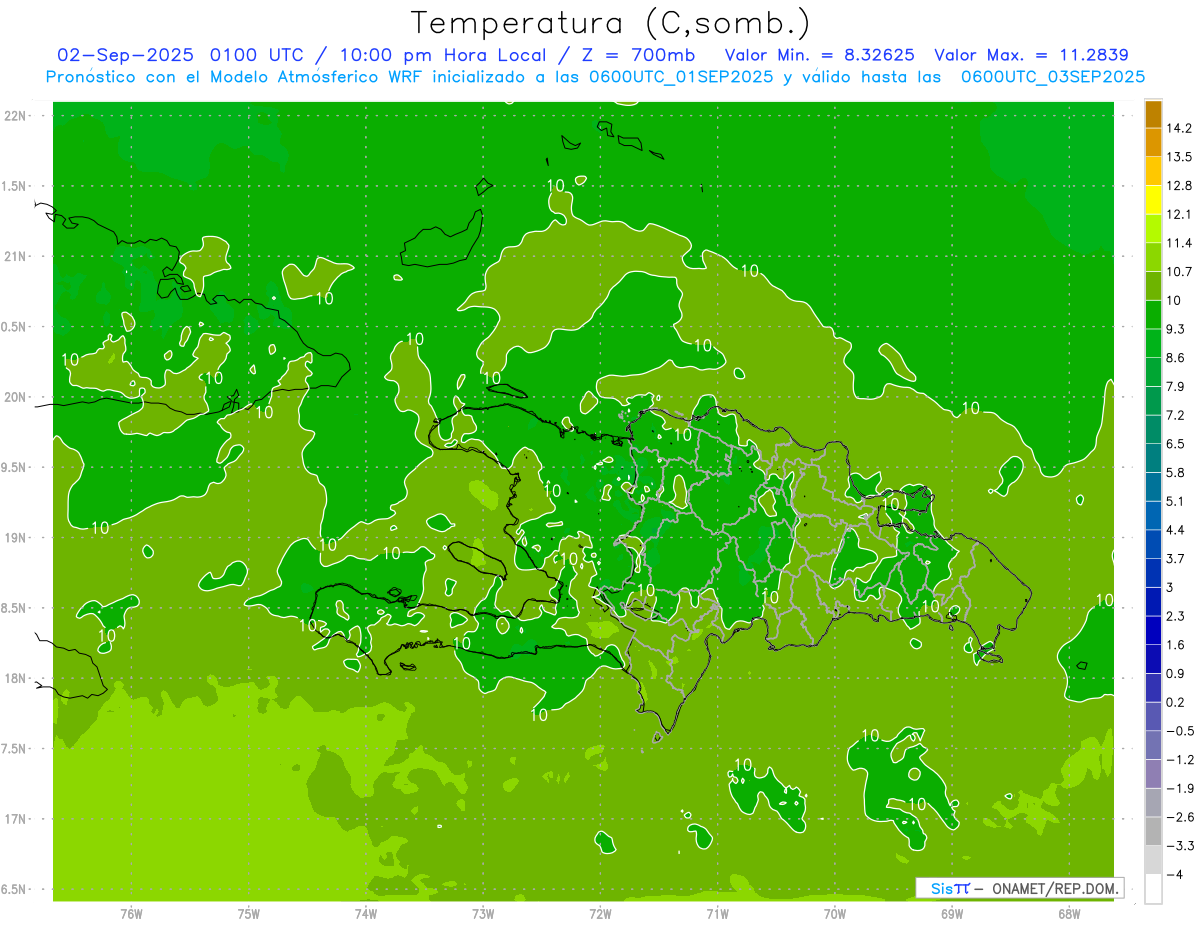Click the 11.4 legend value
The width and height of the screenshot is (1200, 927).
[x=1180, y=244]
